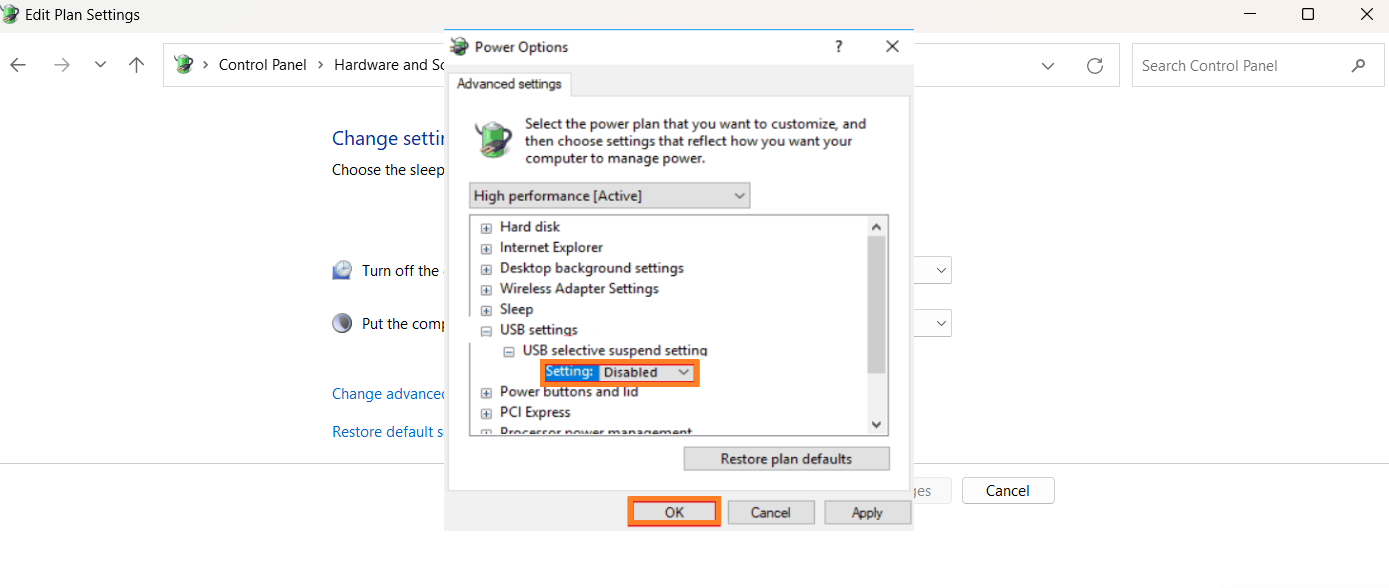Click Restore plan defaults button
1389x588 pixels.
(786, 459)
